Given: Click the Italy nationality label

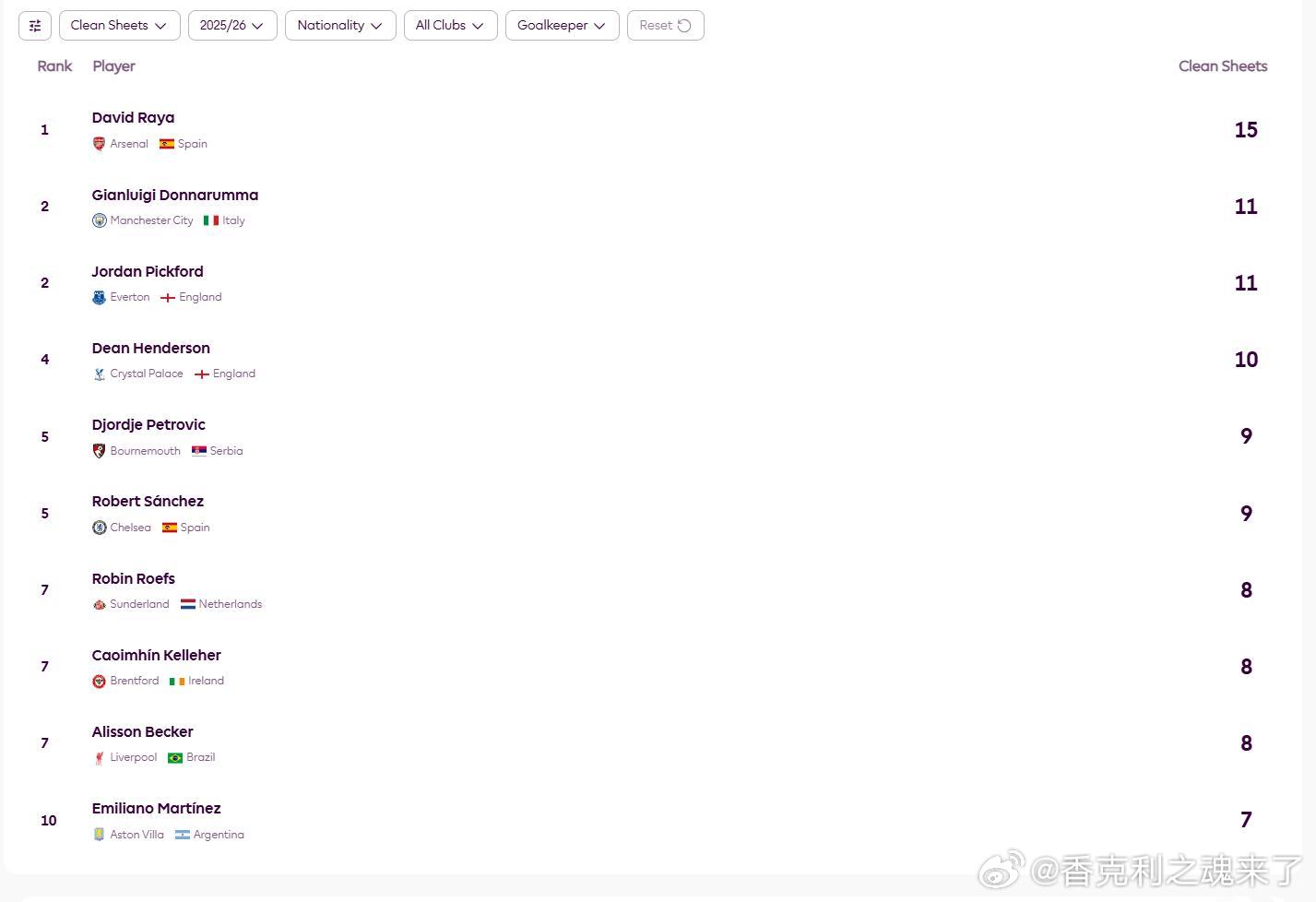Looking at the screenshot, I should pos(233,220).
